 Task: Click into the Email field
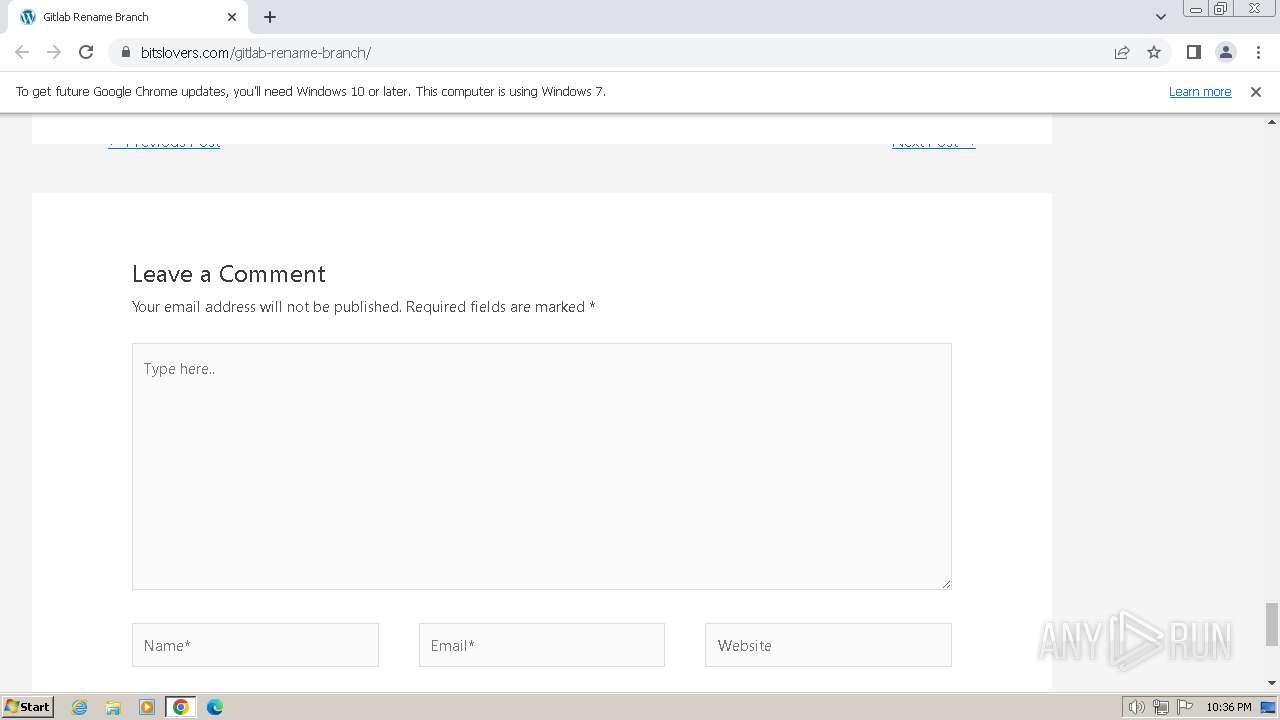click(542, 645)
